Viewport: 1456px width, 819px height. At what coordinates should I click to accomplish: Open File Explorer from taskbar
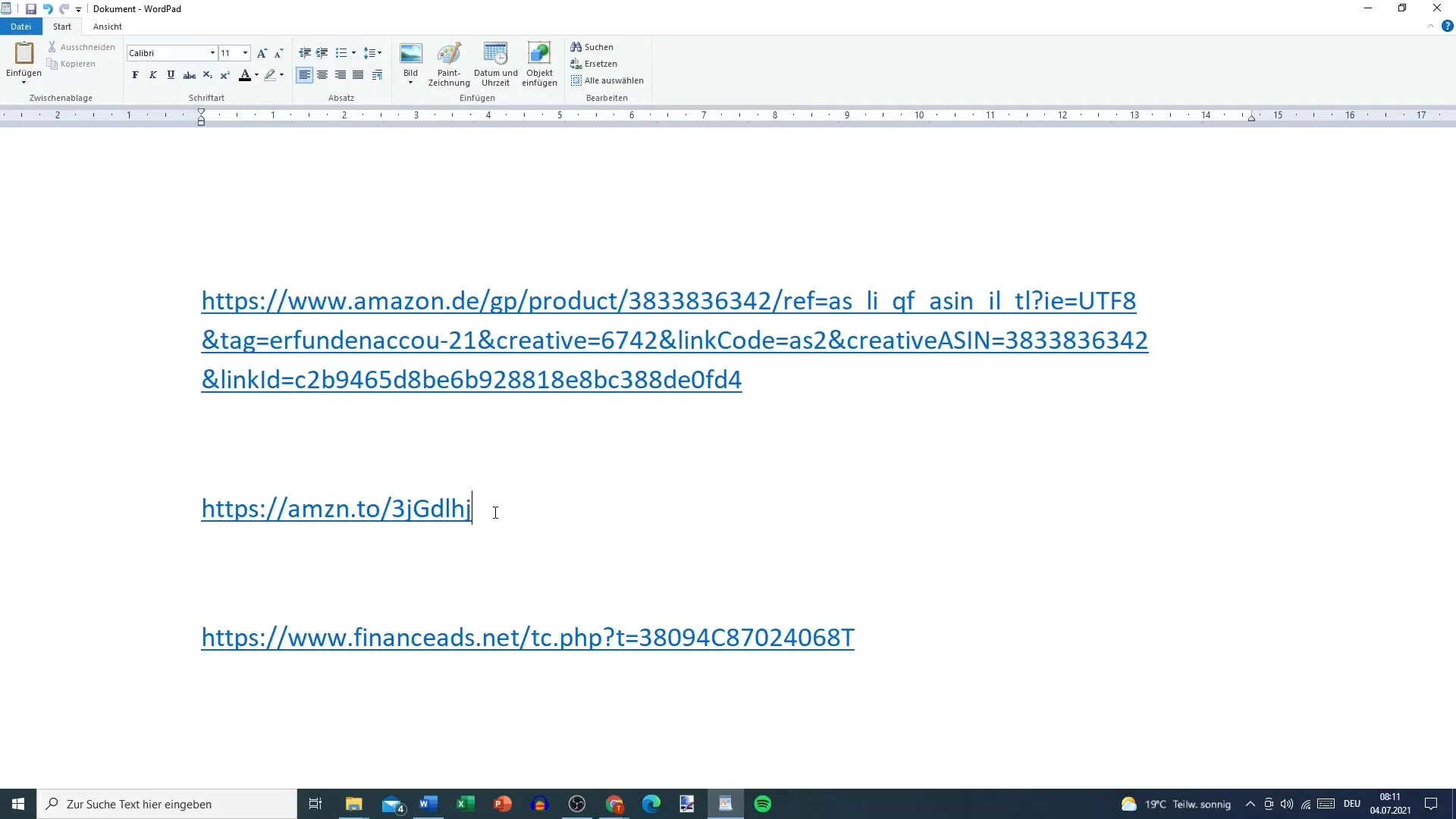point(354,804)
